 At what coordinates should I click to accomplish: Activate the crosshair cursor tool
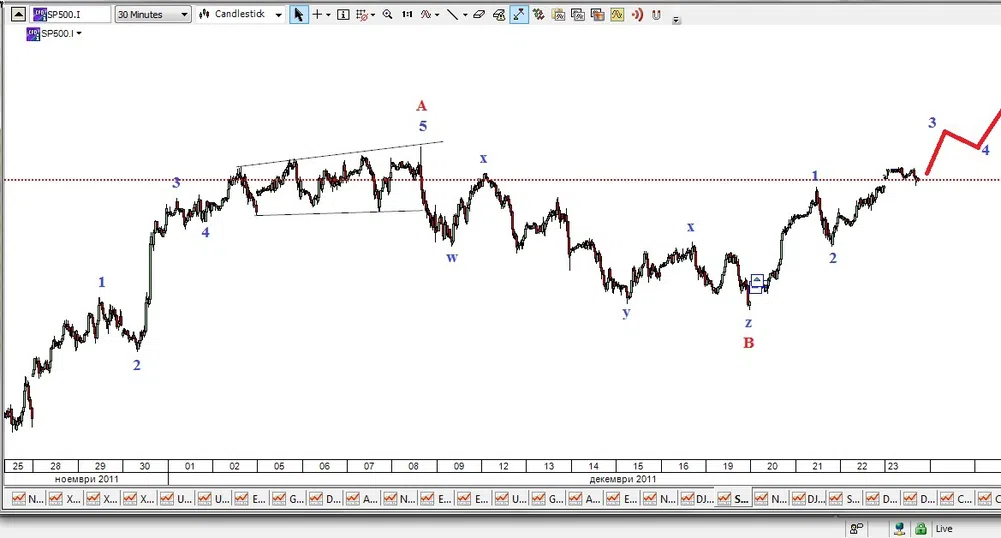pos(318,15)
